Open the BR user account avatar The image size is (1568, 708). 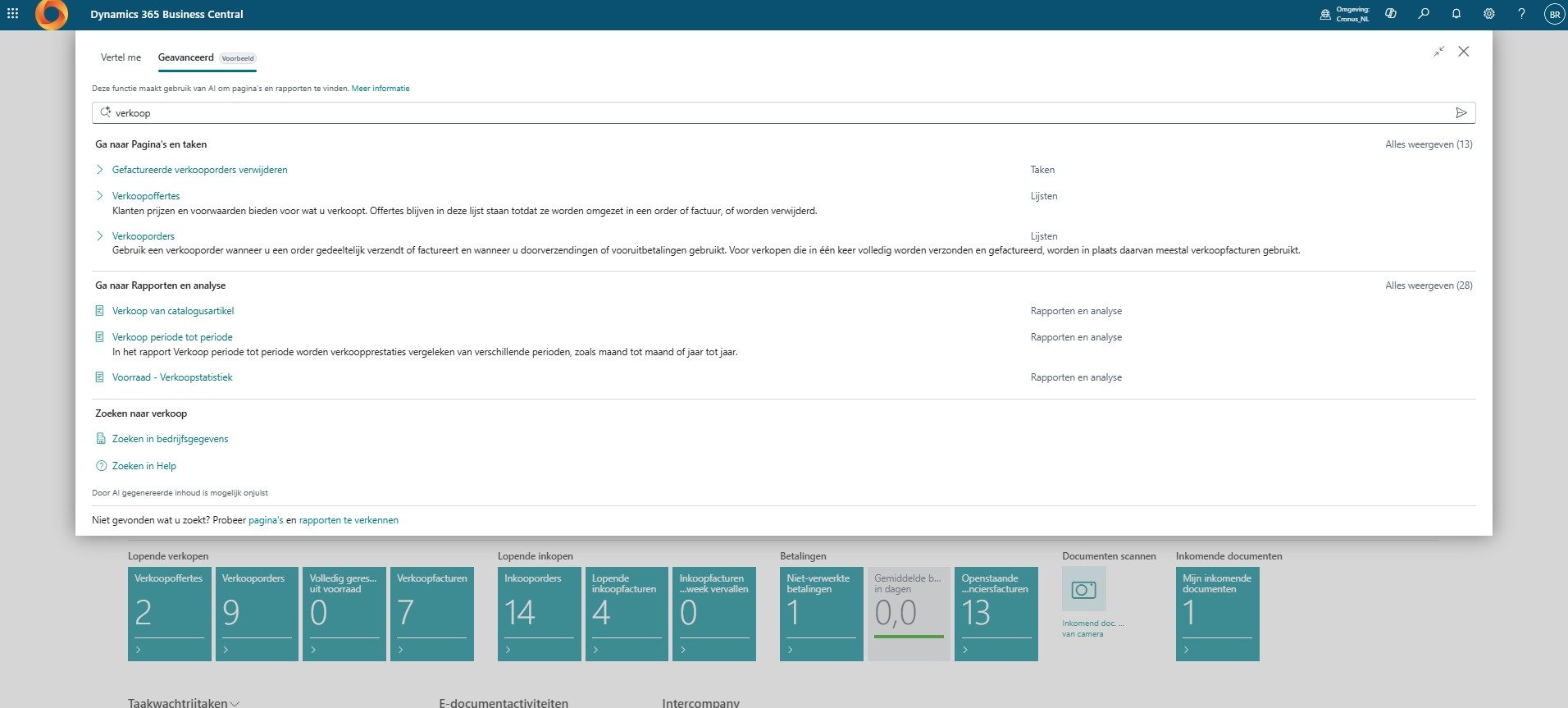point(1554,15)
